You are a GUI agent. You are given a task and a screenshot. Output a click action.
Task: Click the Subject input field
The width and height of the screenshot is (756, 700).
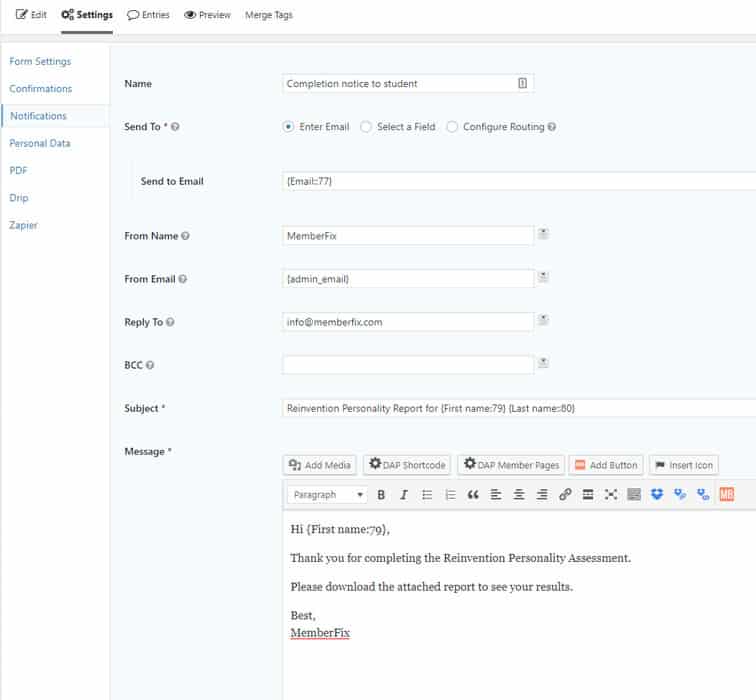click(518, 408)
